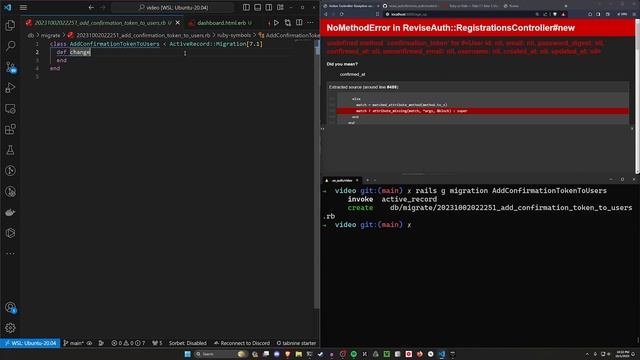The width and height of the screenshot is (640, 360).
Task: Click the Brave Shields icon in address bar
Action: click(x=555, y=14)
